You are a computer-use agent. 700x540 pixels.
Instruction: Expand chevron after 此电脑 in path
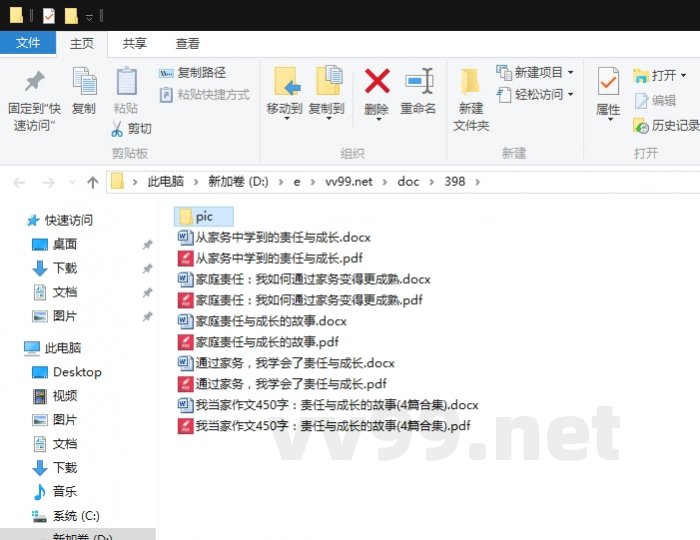pyautogui.click(x=196, y=182)
